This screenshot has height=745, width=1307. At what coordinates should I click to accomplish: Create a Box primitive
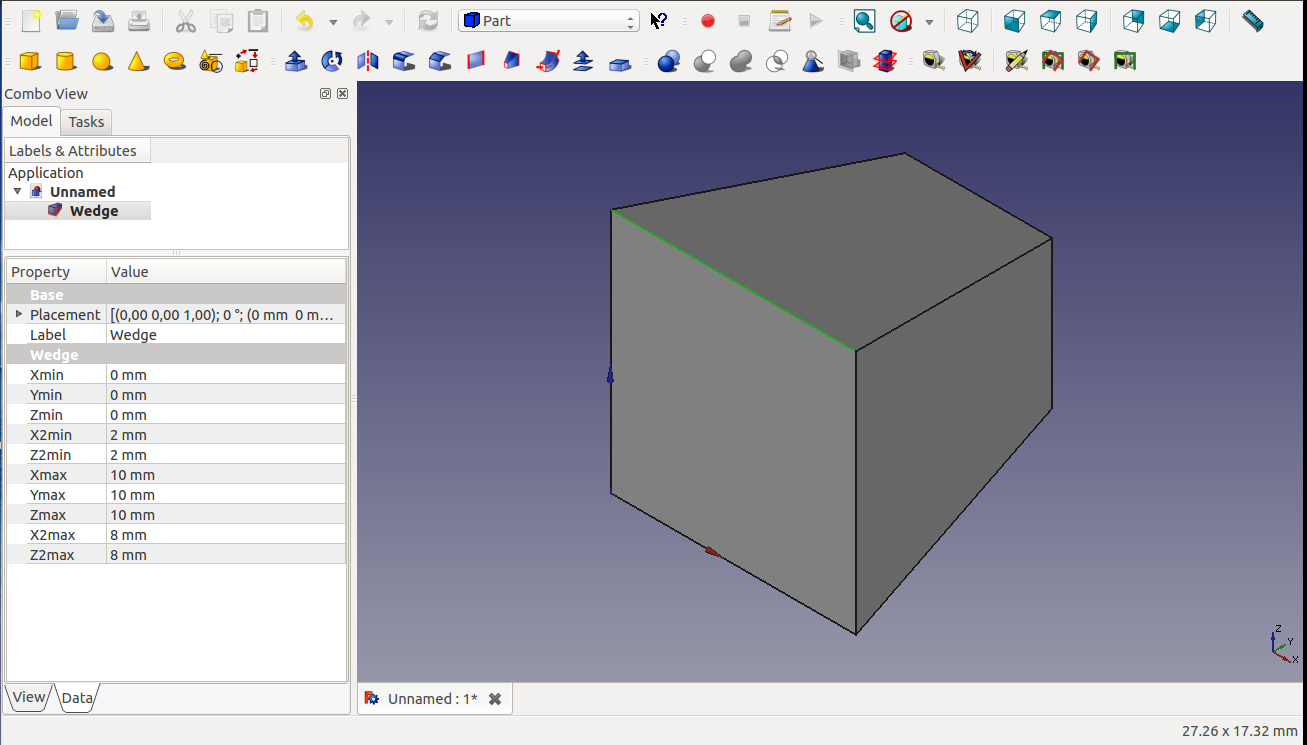click(x=30, y=62)
